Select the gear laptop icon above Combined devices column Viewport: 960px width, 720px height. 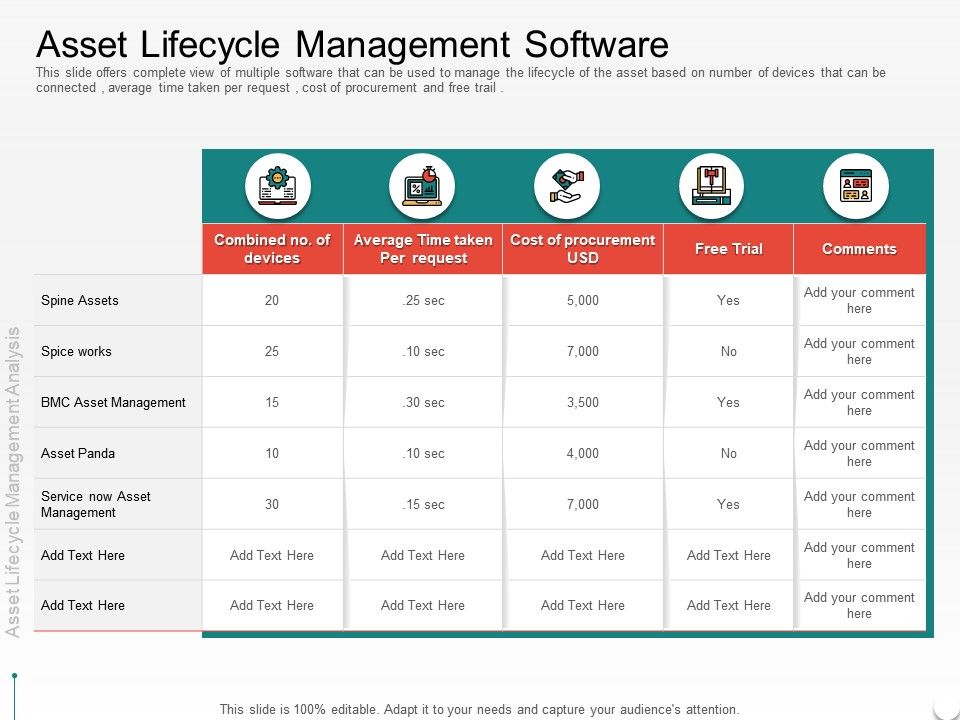click(x=278, y=185)
